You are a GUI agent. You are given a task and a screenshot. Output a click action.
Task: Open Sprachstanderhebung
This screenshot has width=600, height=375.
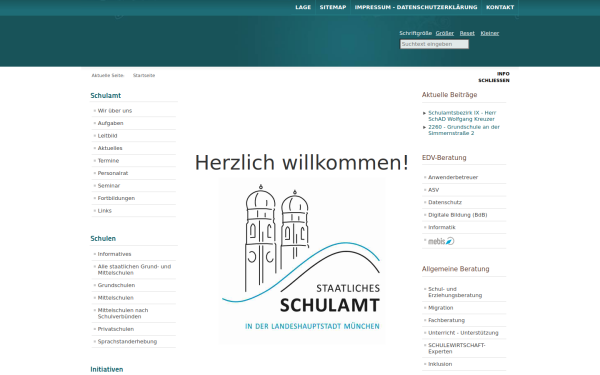pos(127,342)
